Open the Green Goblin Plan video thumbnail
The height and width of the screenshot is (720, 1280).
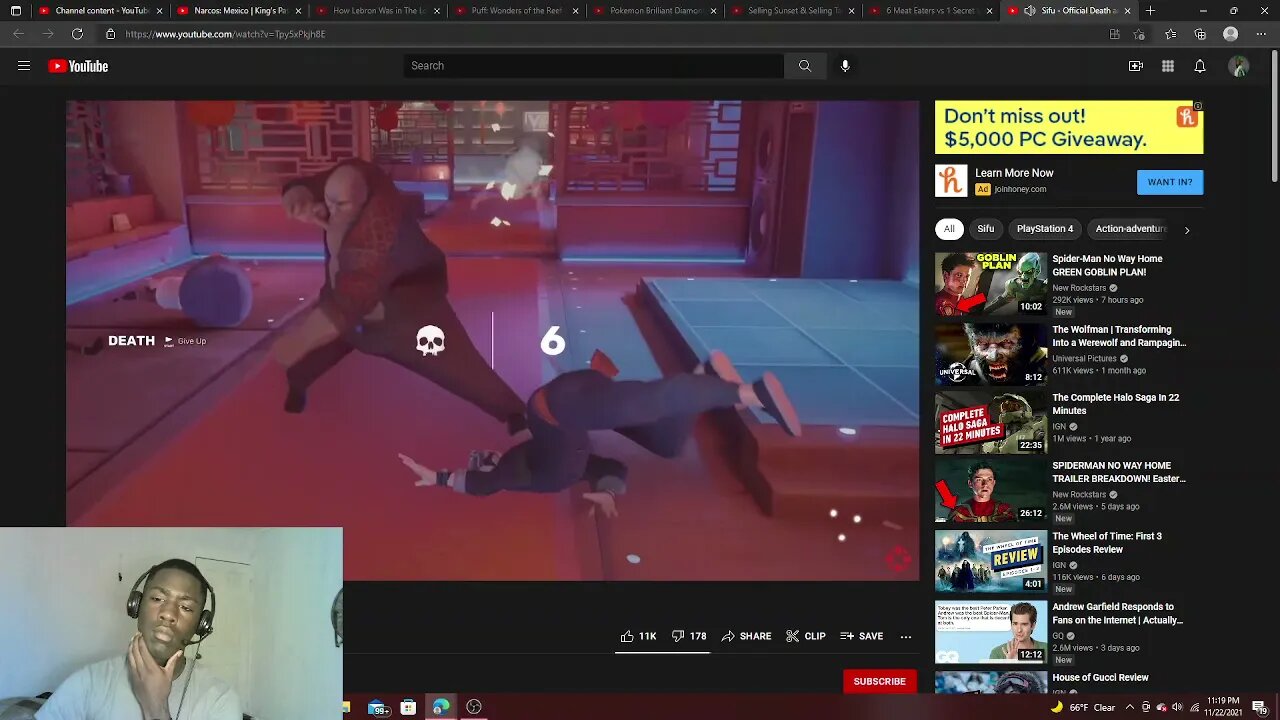pos(991,284)
